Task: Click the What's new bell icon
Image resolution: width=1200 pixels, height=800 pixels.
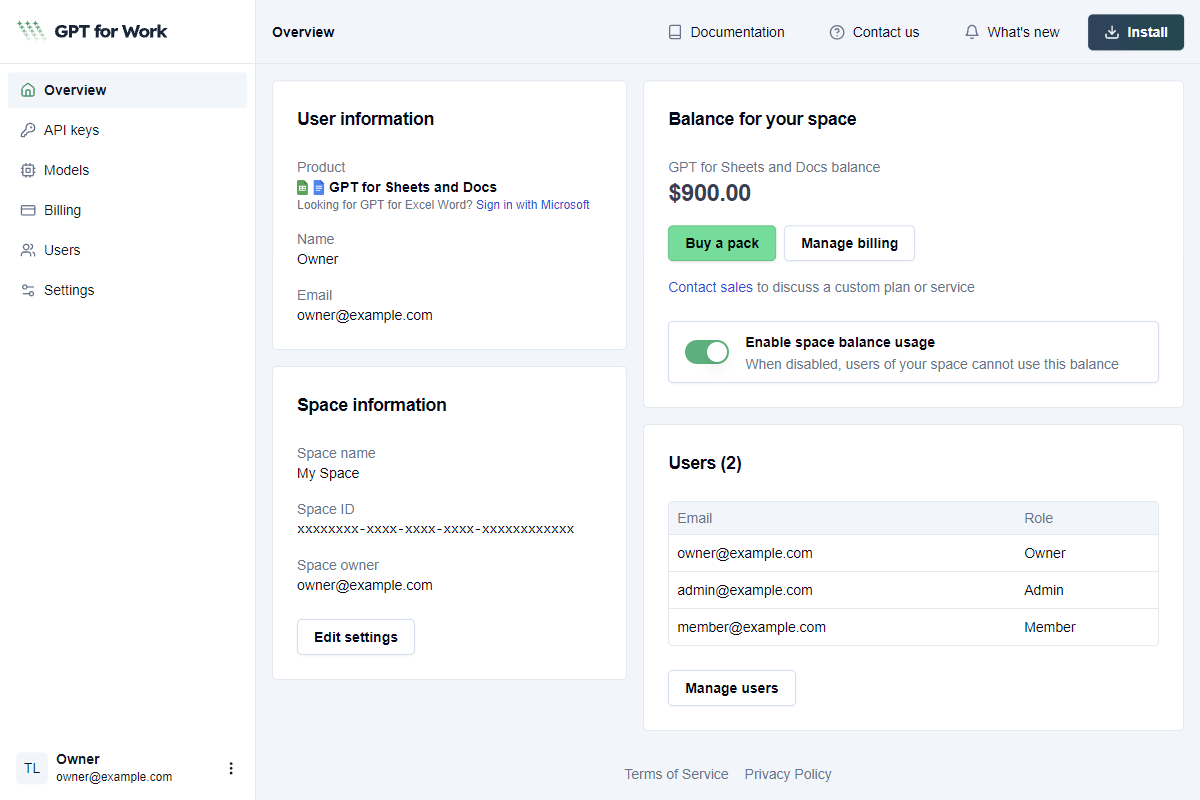Action: [x=971, y=32]
